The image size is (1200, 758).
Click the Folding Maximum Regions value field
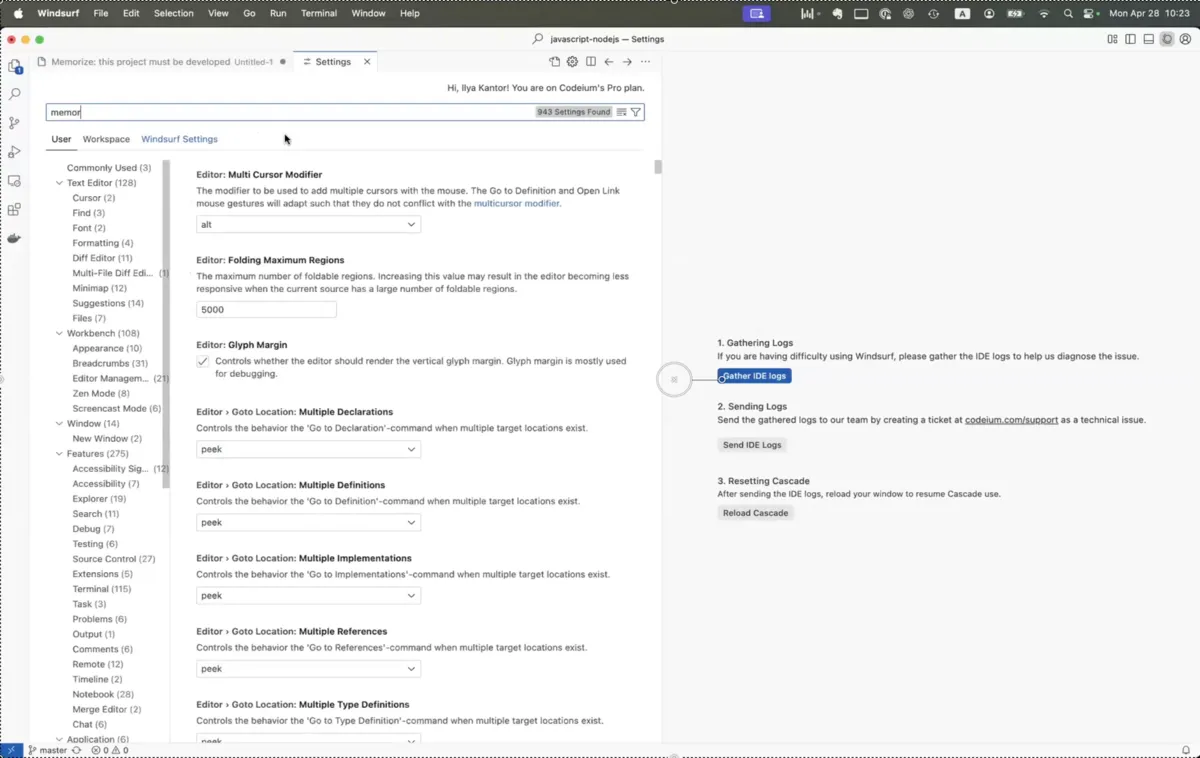266,310
